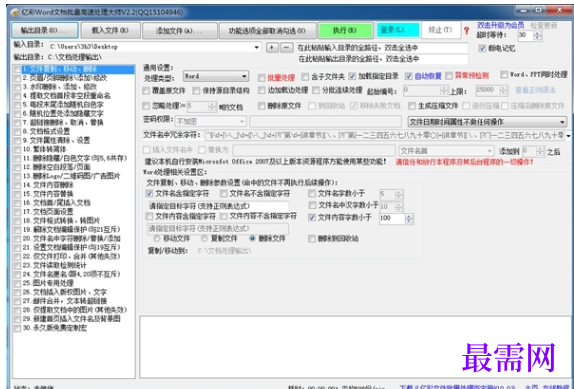
Task: Select the 复制文件 radio button
Action: point(205,239)
